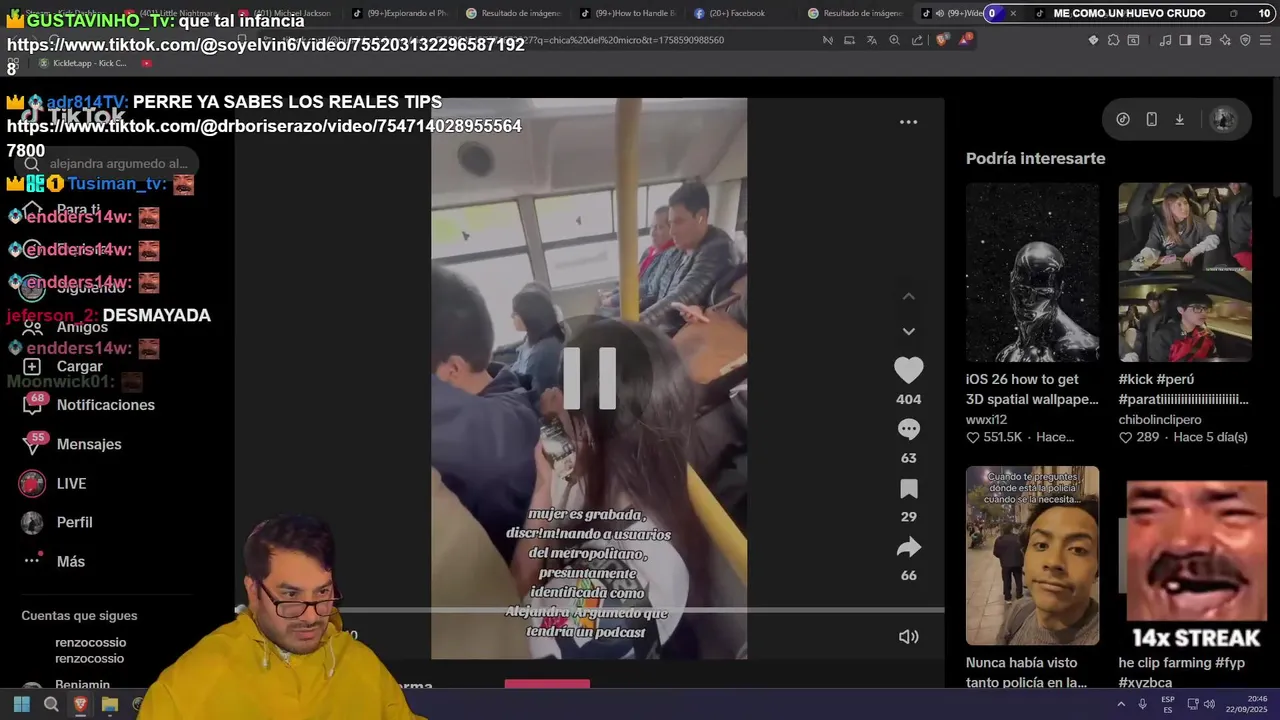Screen dimensions: 1280x720
Task: Click the 404 likes count
Action: pyautogui.click(x=908, y=399)
